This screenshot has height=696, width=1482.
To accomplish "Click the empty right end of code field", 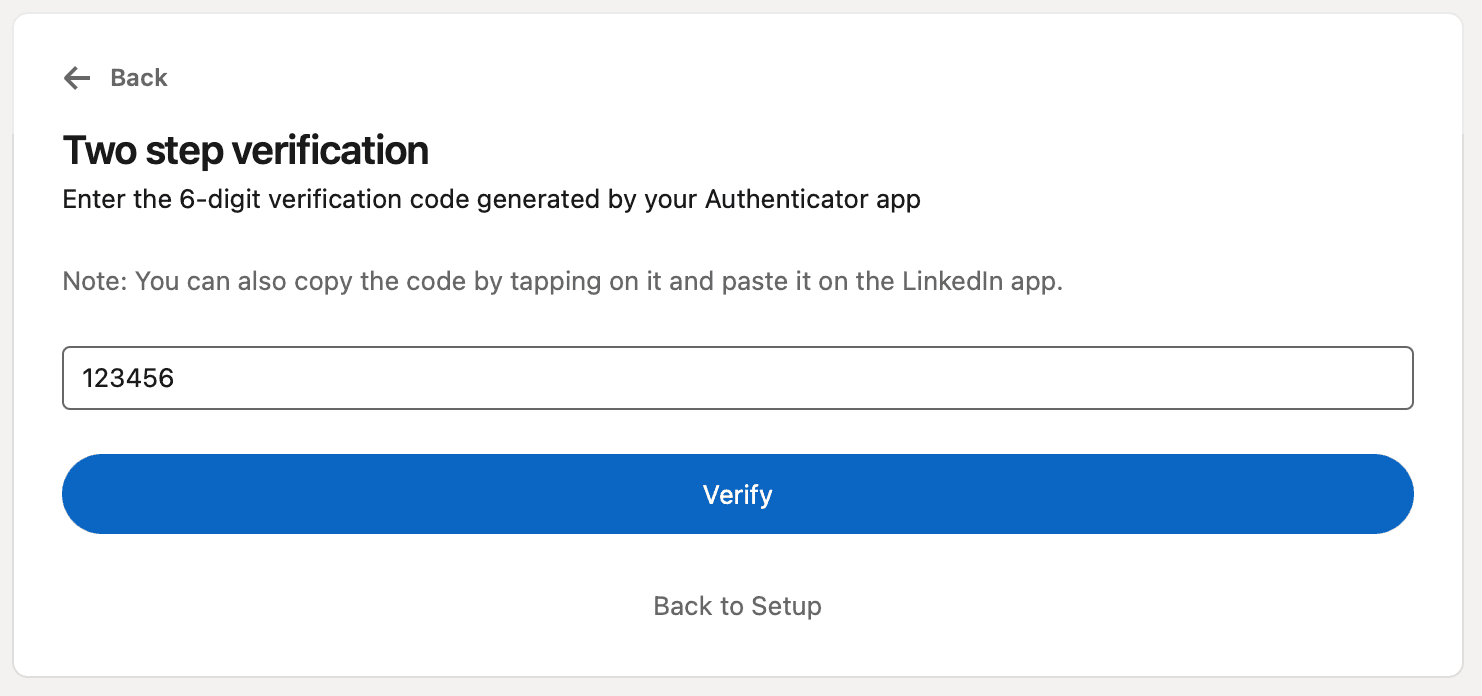I will point(1300,378).
